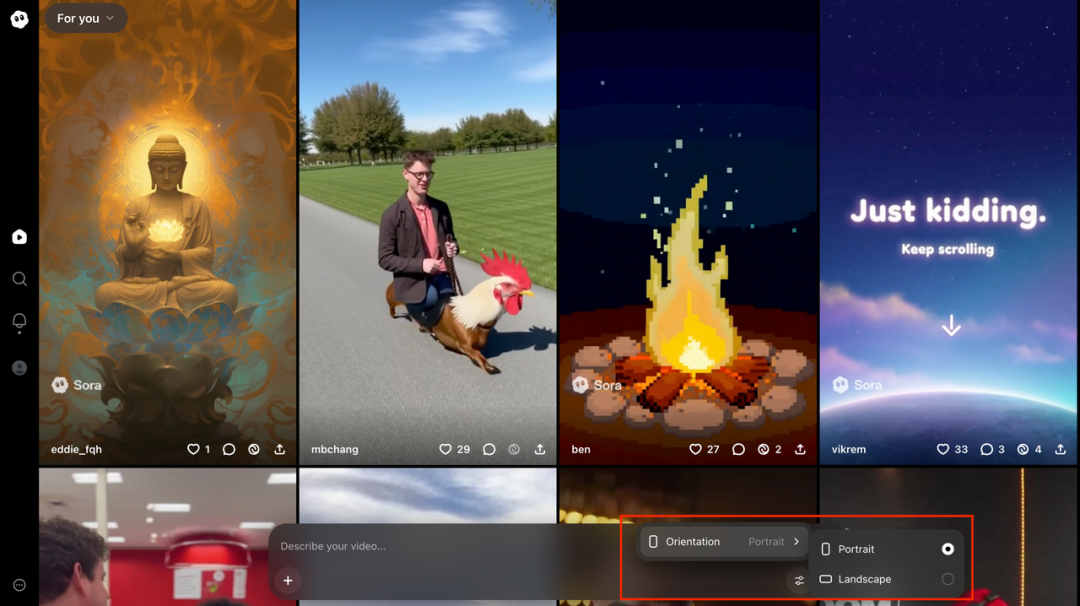The width and height of the screenshot is (1080, 606).
Task: Click the Describe your video input field
Action: [440, 546]
